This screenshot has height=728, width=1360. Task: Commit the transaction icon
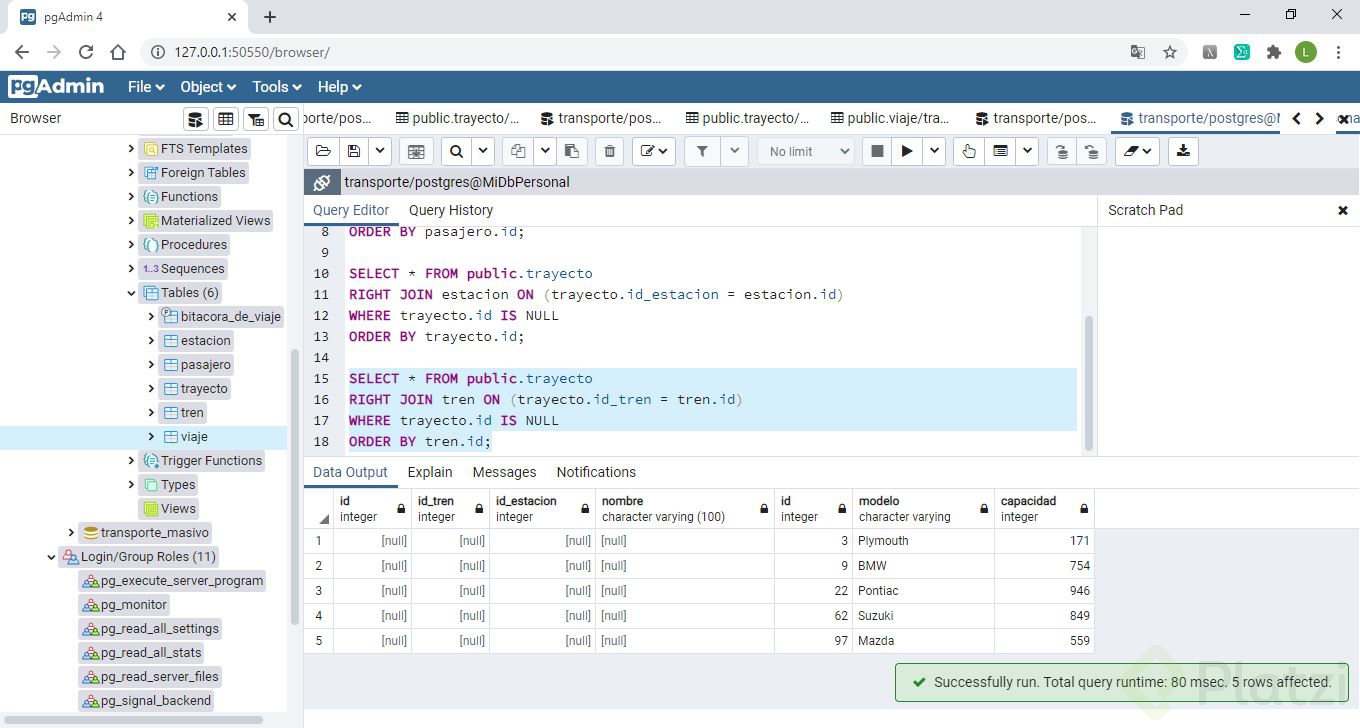[x=1061, y=151]
